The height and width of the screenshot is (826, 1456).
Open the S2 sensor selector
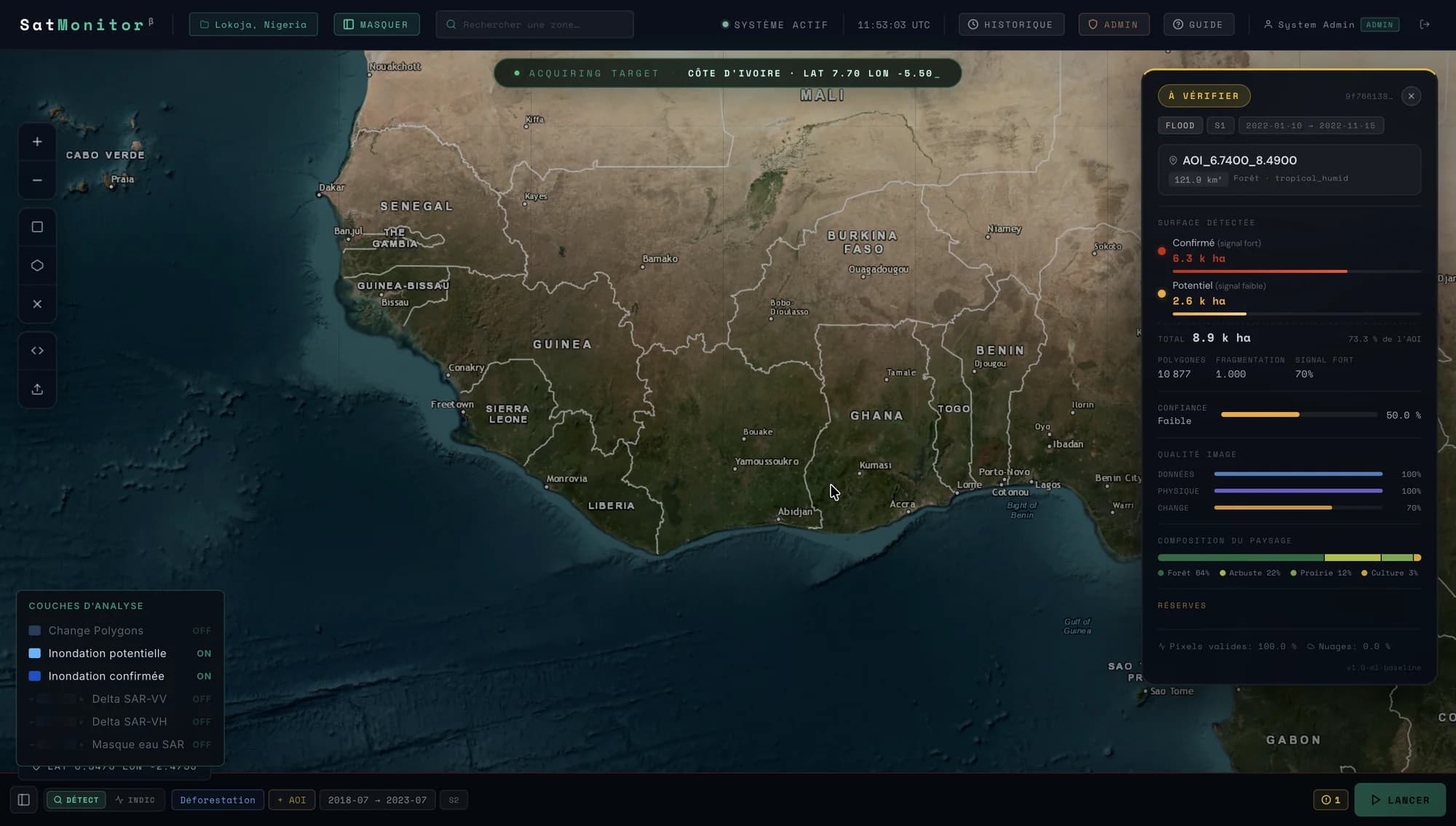point(454,800)
